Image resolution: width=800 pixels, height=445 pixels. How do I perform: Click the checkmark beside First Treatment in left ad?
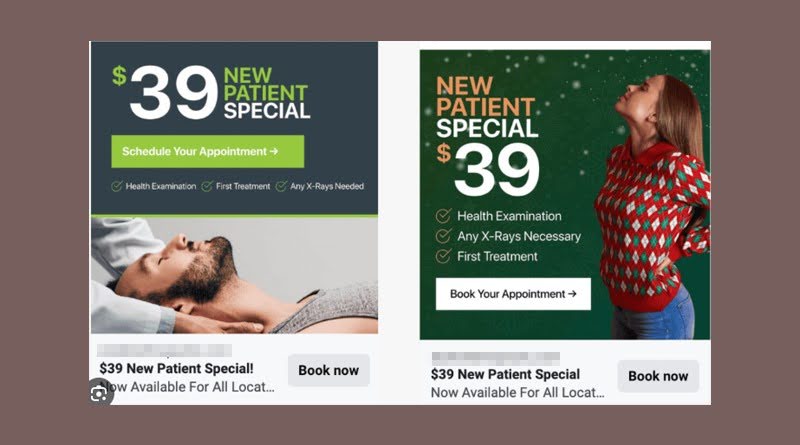coord(207,186)
